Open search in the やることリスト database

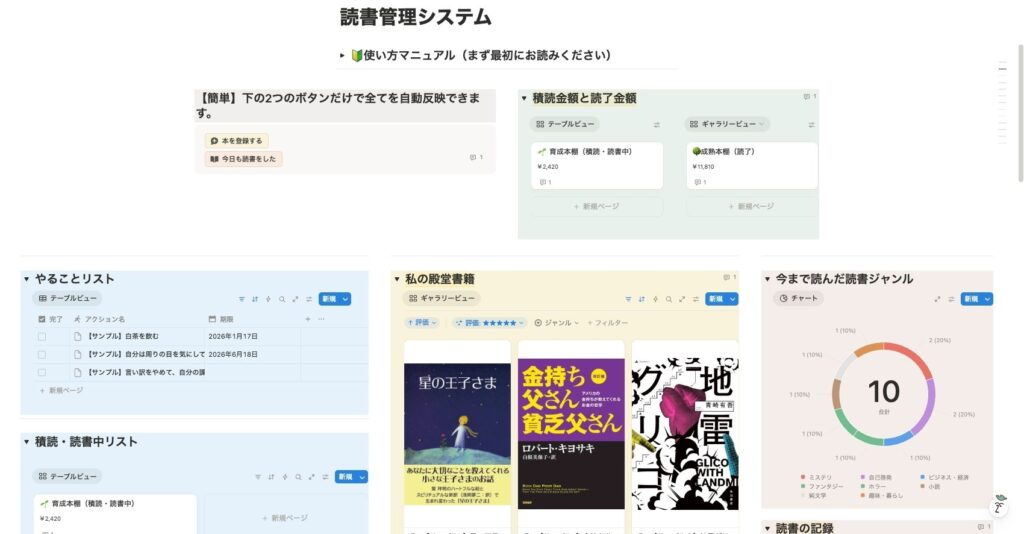(283, 299)
